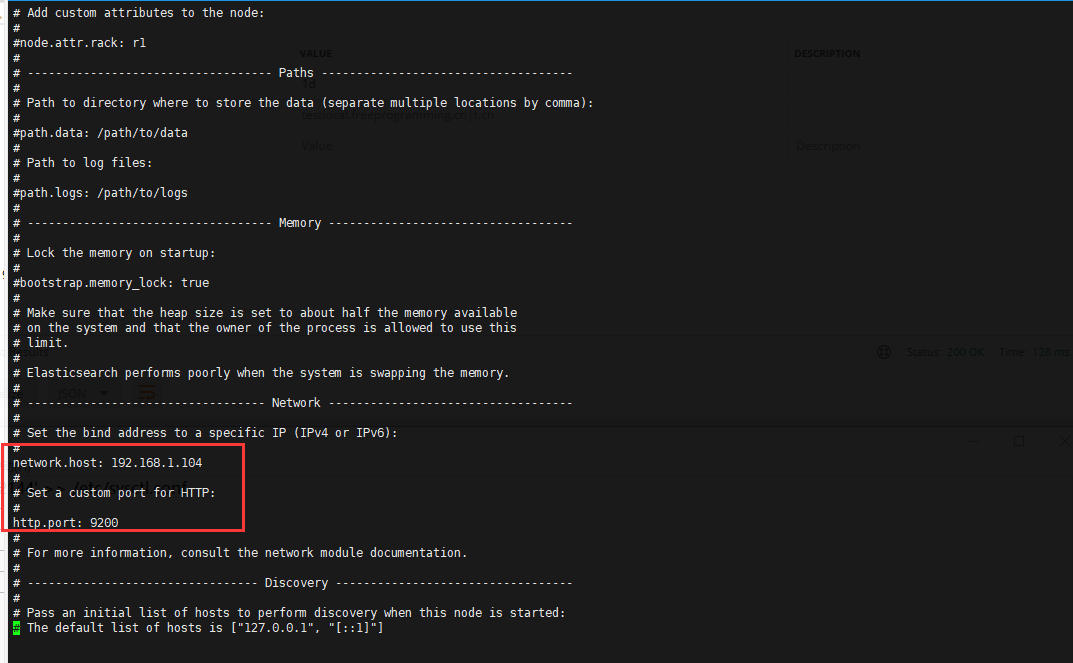Click the '#bootstrap.memory_lock: true' line

(x=111, y=283)
